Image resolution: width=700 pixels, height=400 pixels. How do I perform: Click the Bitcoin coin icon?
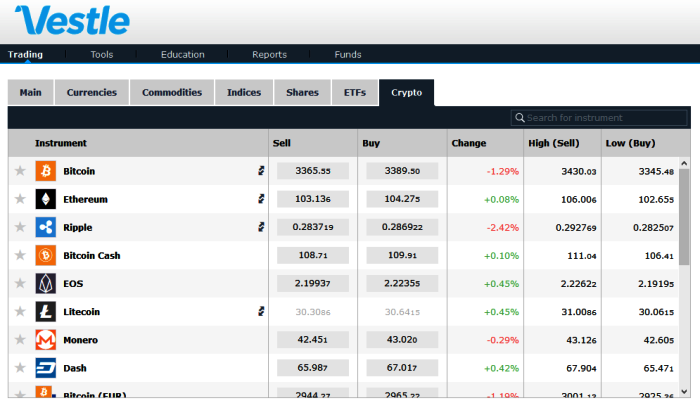pos(46,171)
